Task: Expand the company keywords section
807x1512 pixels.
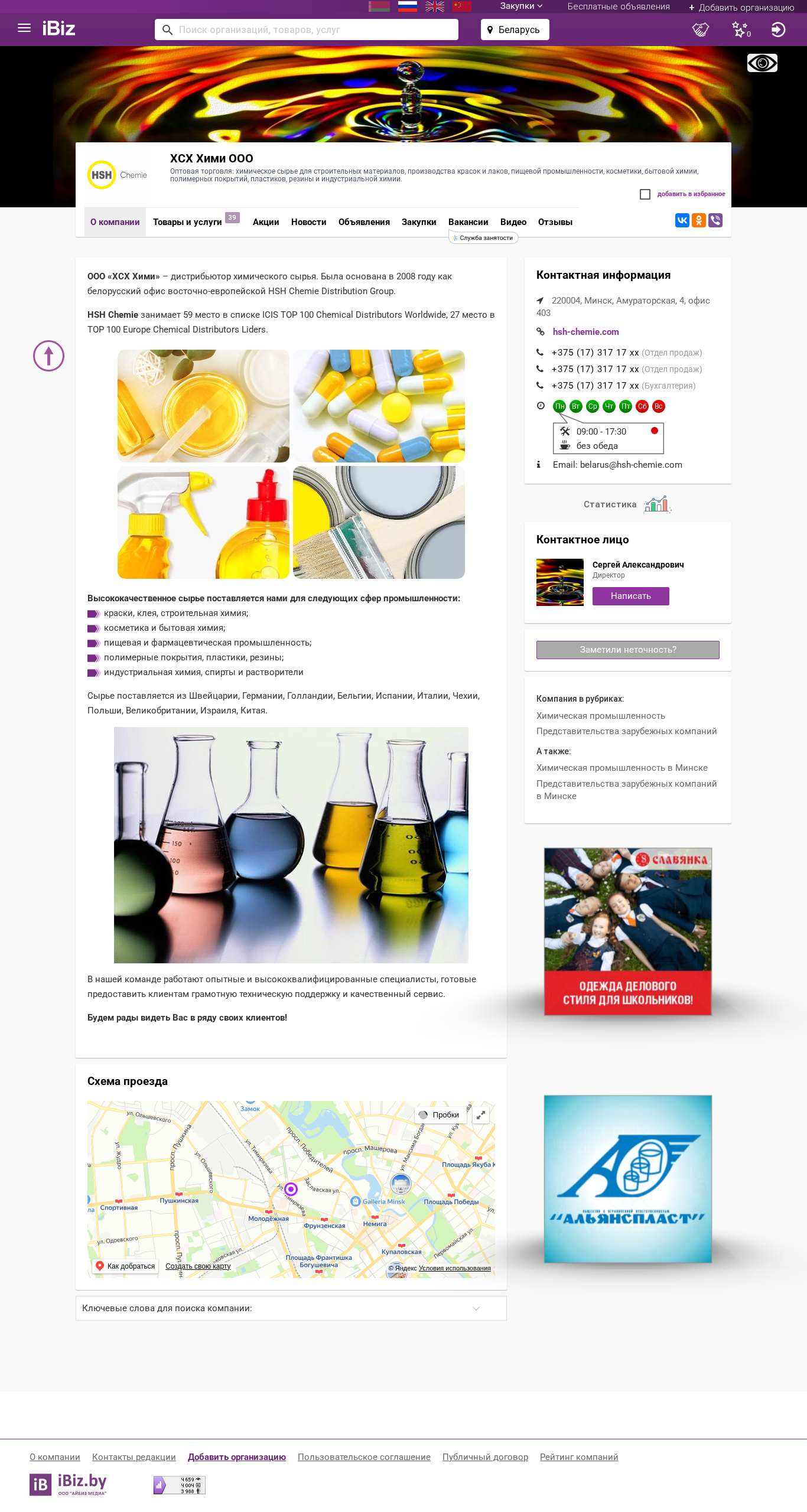Action: [x=291, y=1308]
